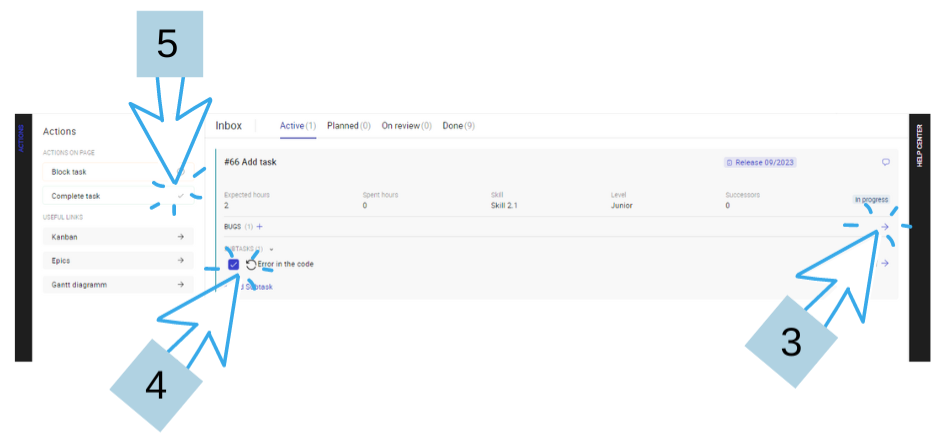Expand the vertical HELP CENTER side panel

tap(917, 147)
